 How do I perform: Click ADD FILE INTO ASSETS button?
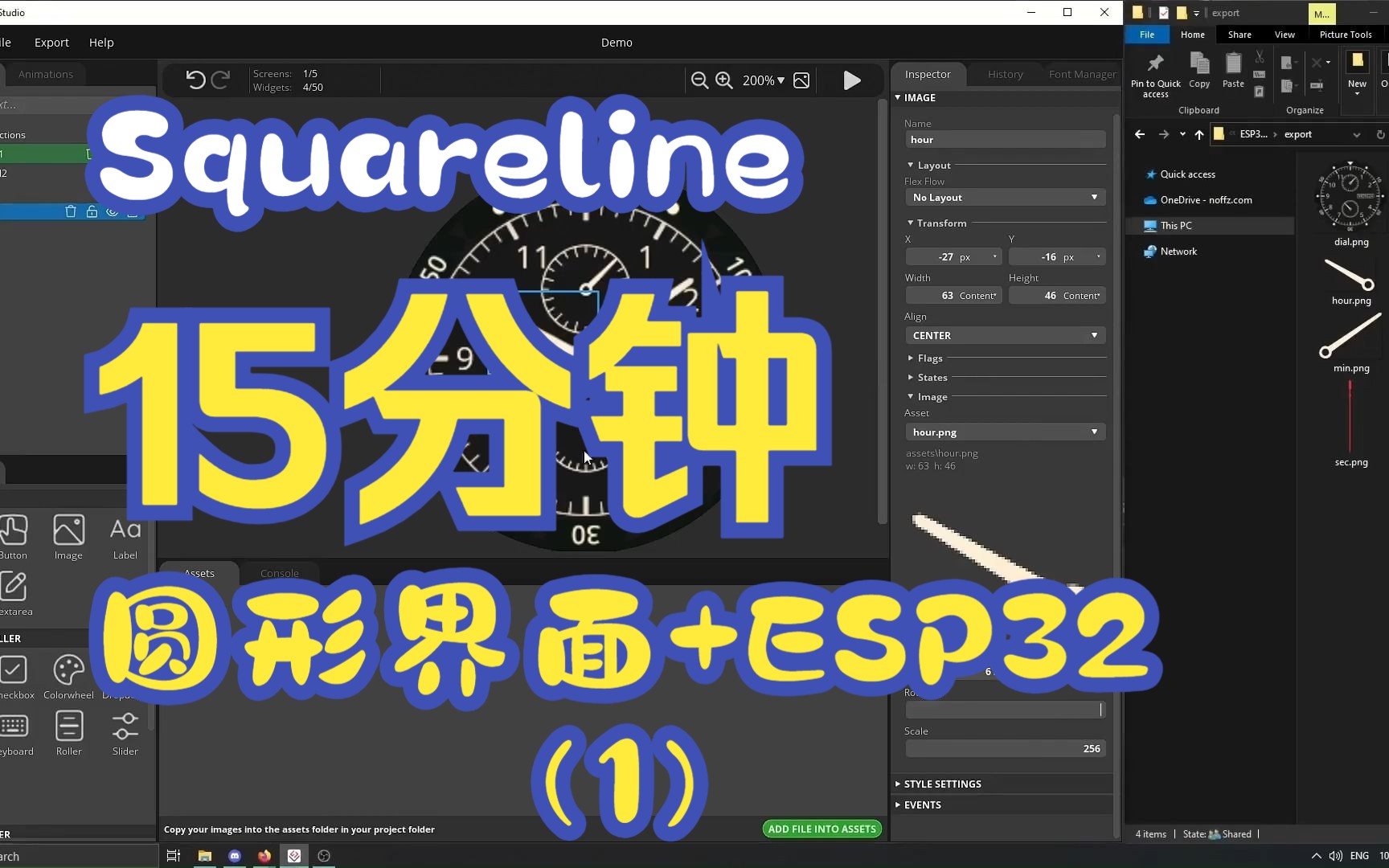pos(822,829)
